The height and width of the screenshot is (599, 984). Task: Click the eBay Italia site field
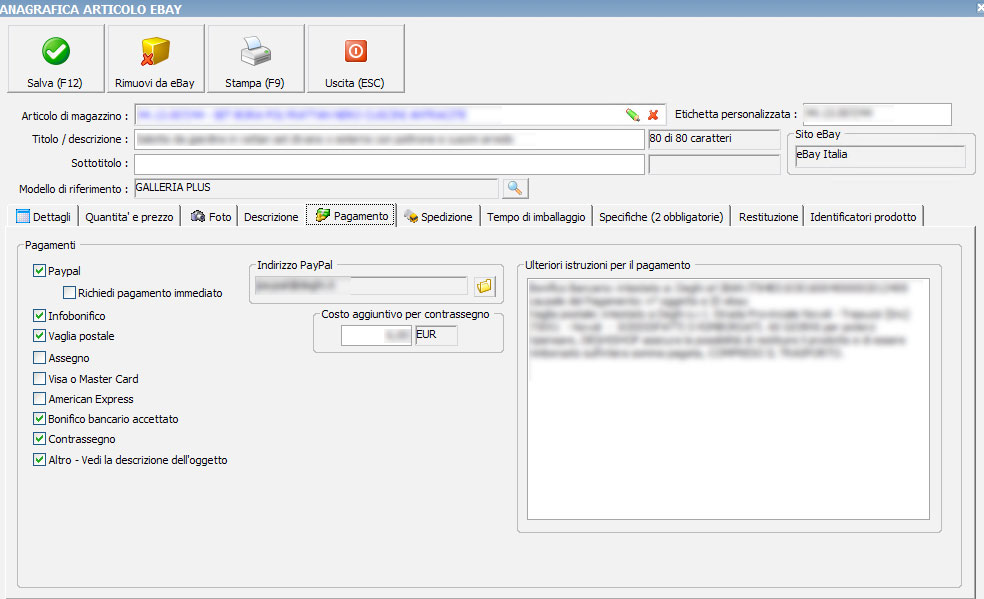(x=880, y=156)
